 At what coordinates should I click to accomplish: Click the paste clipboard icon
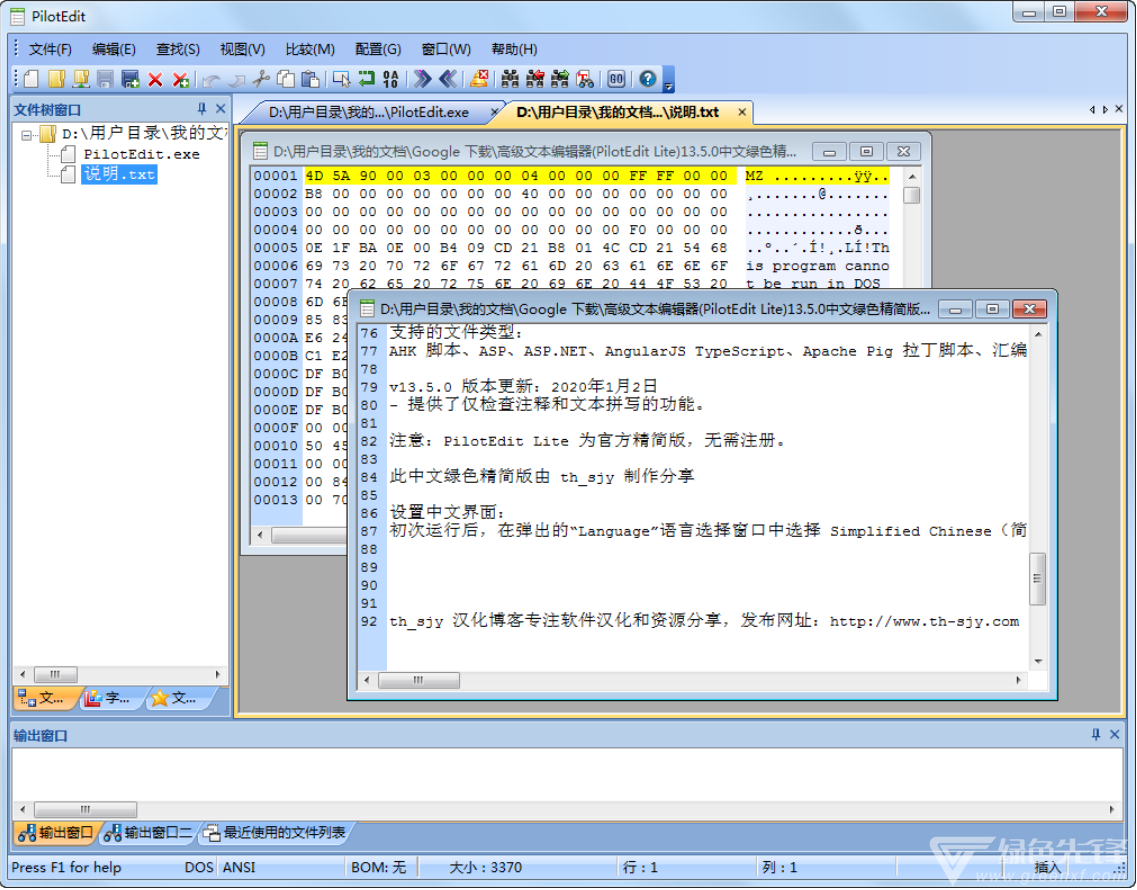click(310, 79)
